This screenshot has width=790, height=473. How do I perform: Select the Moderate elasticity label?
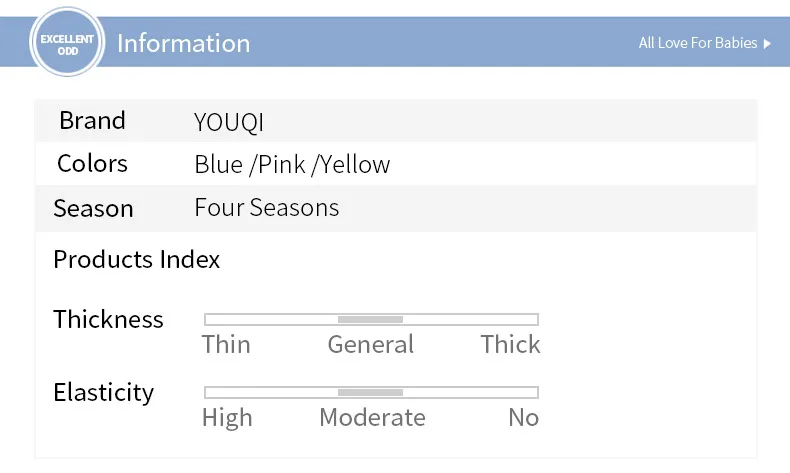pyautogui.click(x=372, y=417)
